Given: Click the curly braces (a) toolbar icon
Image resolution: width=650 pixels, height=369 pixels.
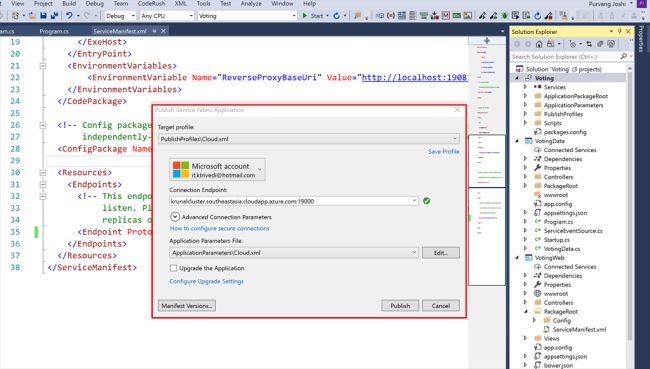Looking at the screenshot, I should tap(391, 16).
